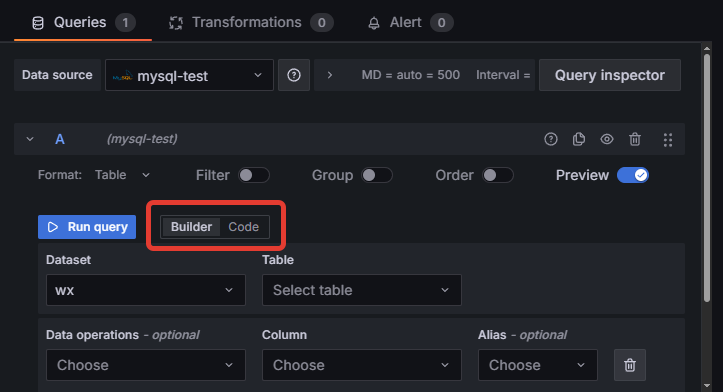Switch to the Transformations tab
This screenshot has height=392, width=723.
pos(251,23)
